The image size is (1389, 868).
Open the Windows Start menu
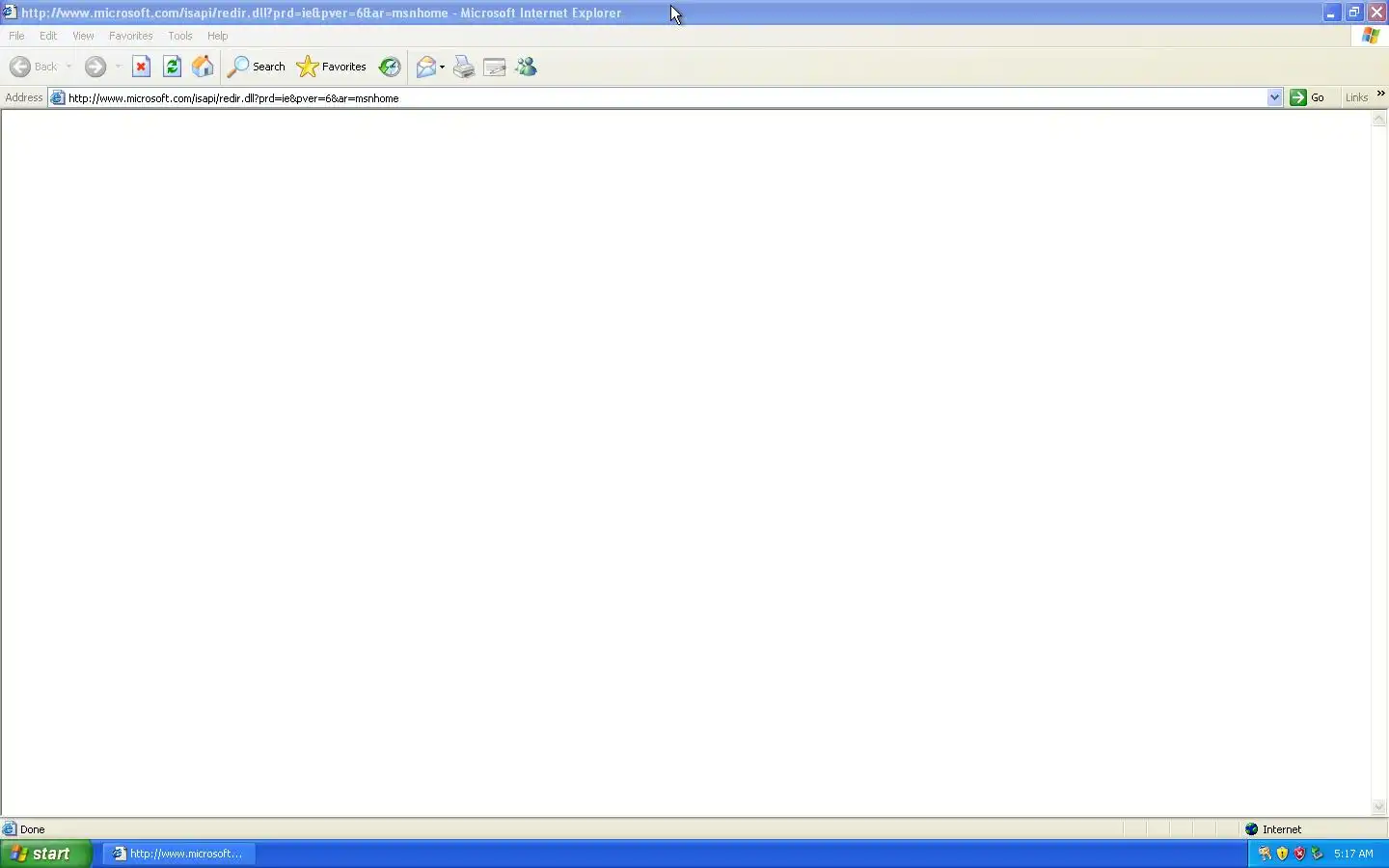(x=46, y=854)
